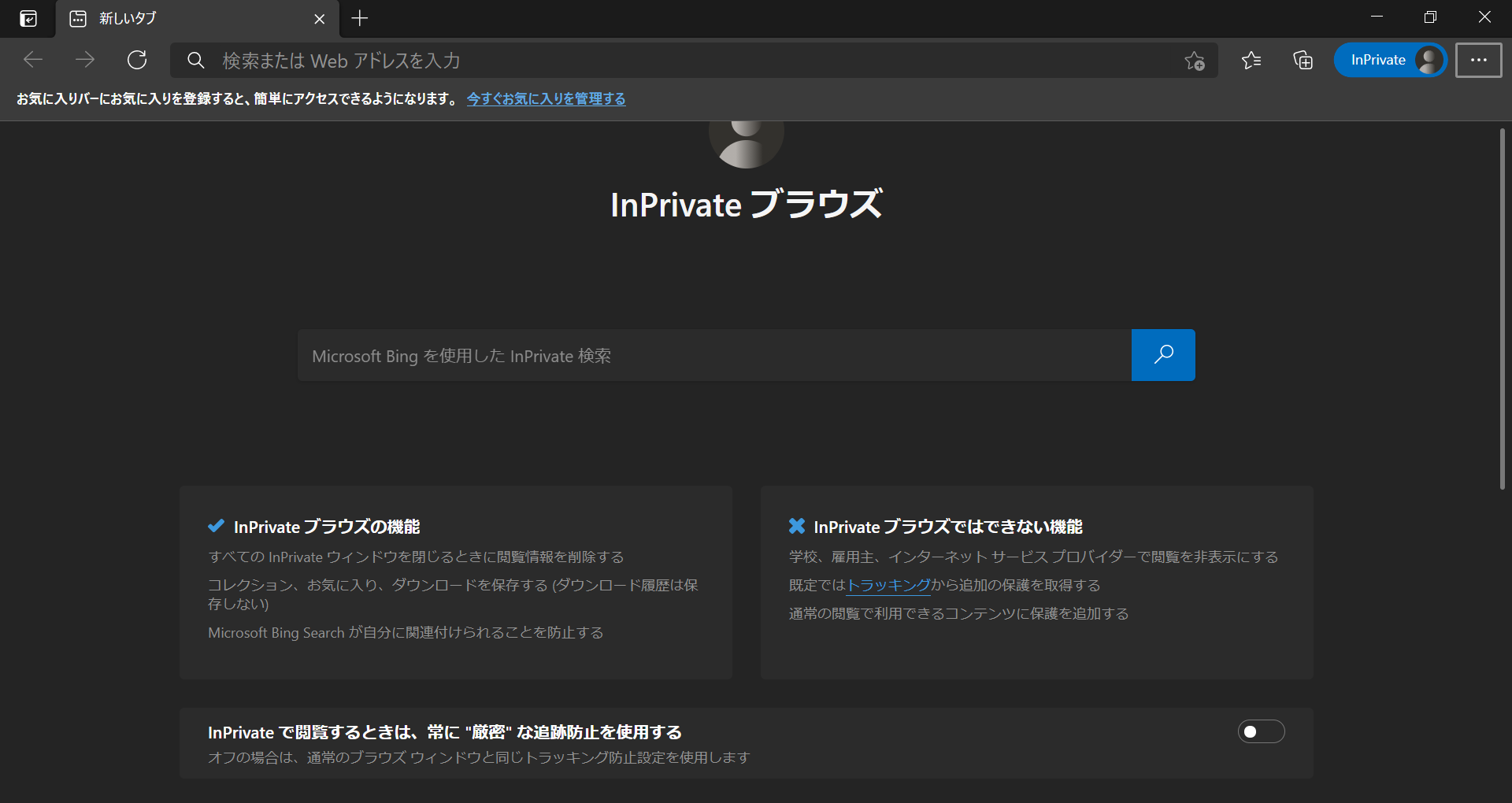
Task: Minimize the browser window
Action: pos(1377,17)
